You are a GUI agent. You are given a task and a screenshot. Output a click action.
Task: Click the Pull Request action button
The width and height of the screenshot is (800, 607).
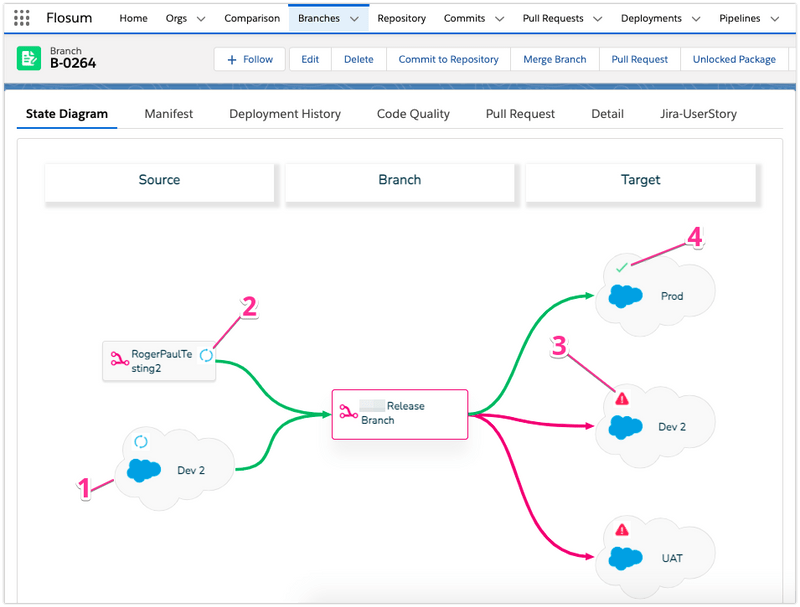(x=639, y=59)
